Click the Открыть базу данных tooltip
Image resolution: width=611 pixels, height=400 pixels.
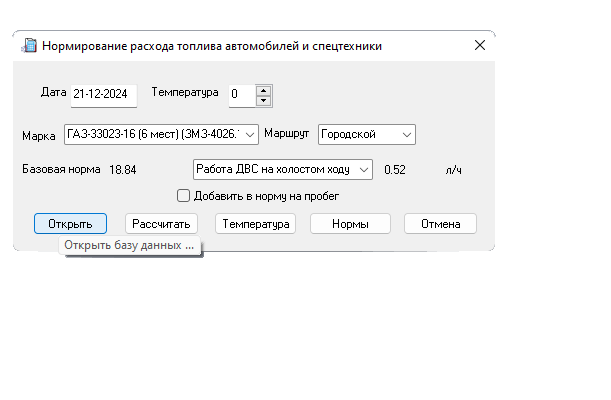click(x=129, y=245)
